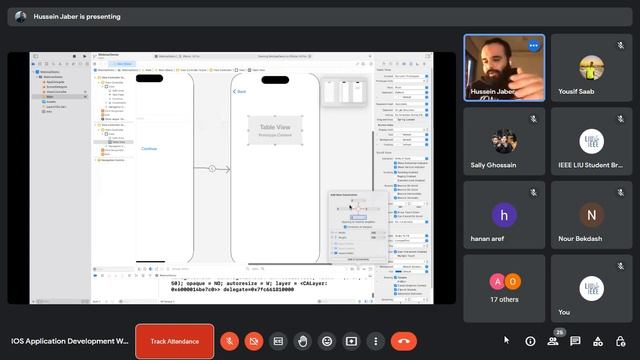Toggle Scrolling Enabled checkbox in inspector

396,172
